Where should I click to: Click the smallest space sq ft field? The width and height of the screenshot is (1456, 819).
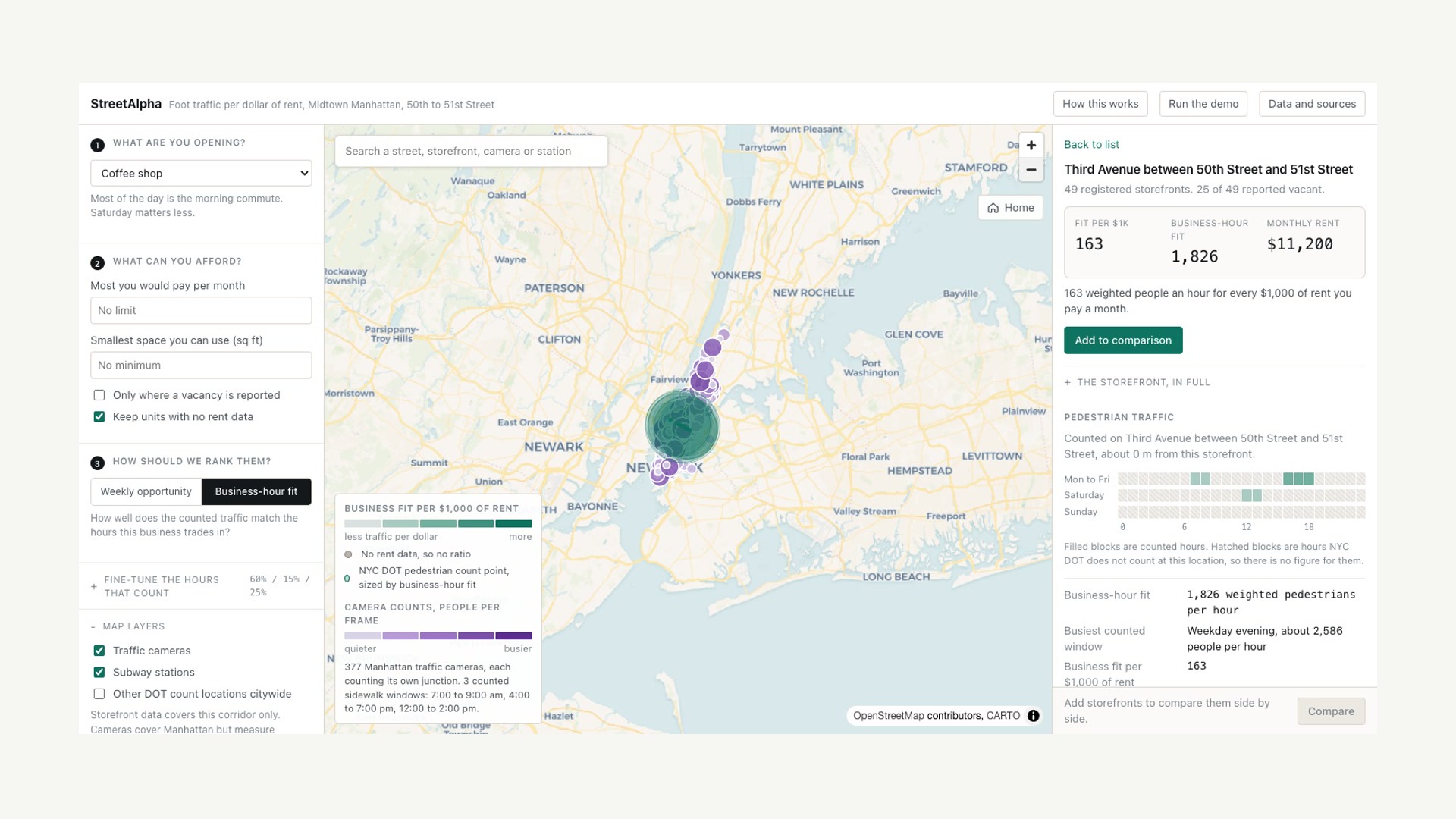pos(201,366)
